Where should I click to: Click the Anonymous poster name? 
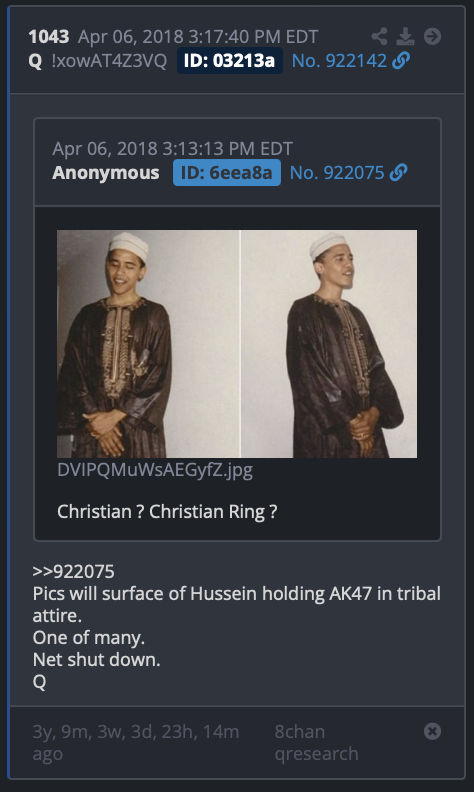[106, 173]
